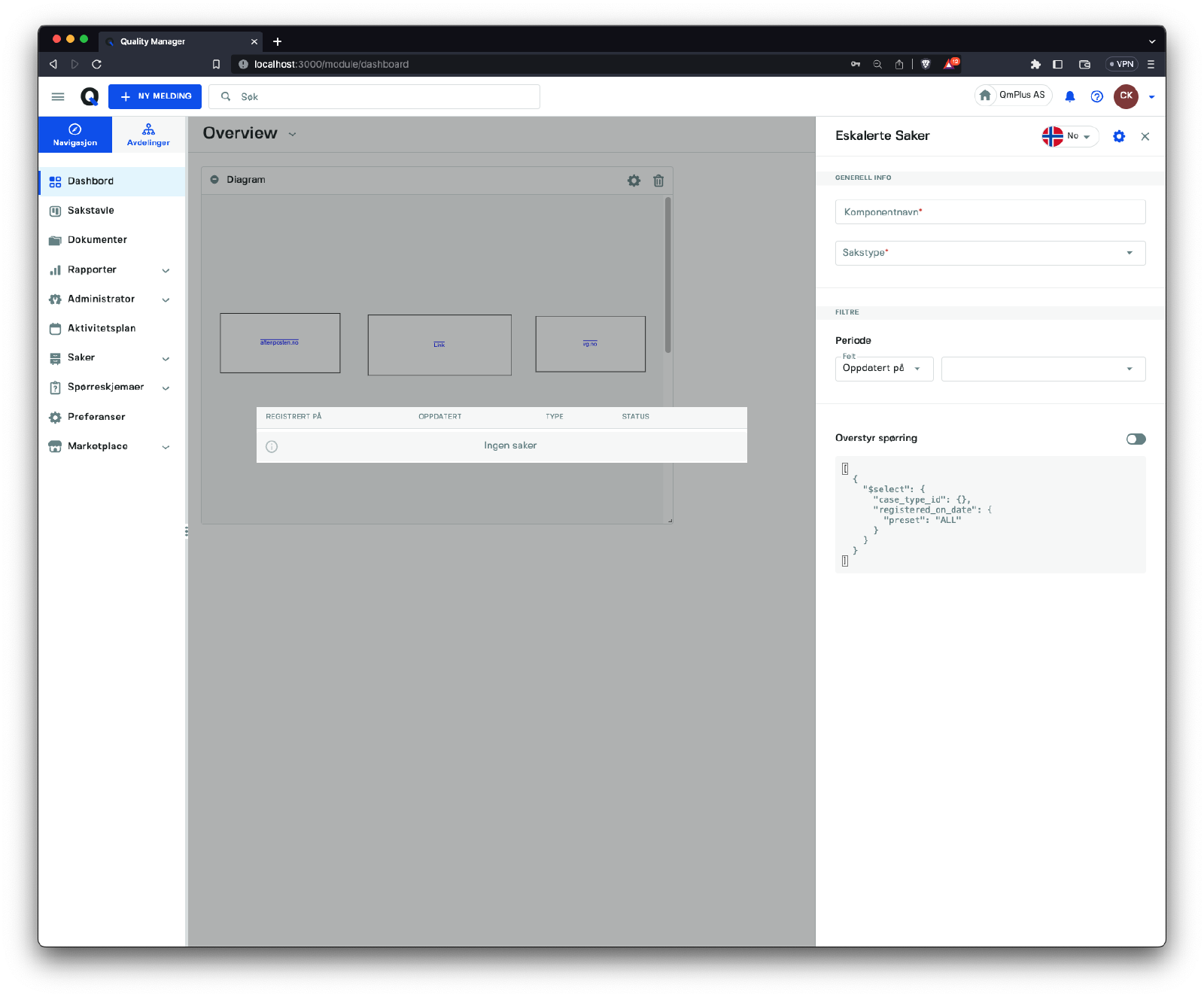The width and height of the screenshot is (1204, 997).
Task: Delete the Diagram widget with trash icon
Action: coord(658,181)
